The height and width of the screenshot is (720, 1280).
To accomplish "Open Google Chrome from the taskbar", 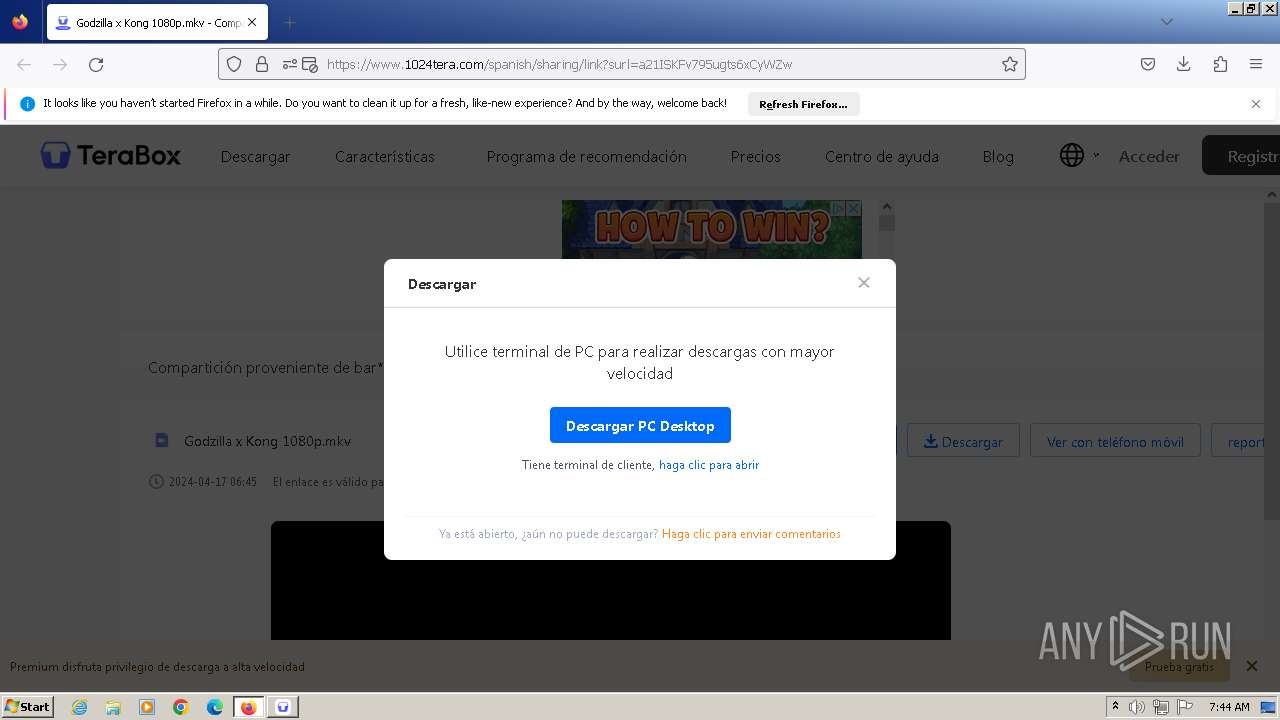I will (181, 707).
